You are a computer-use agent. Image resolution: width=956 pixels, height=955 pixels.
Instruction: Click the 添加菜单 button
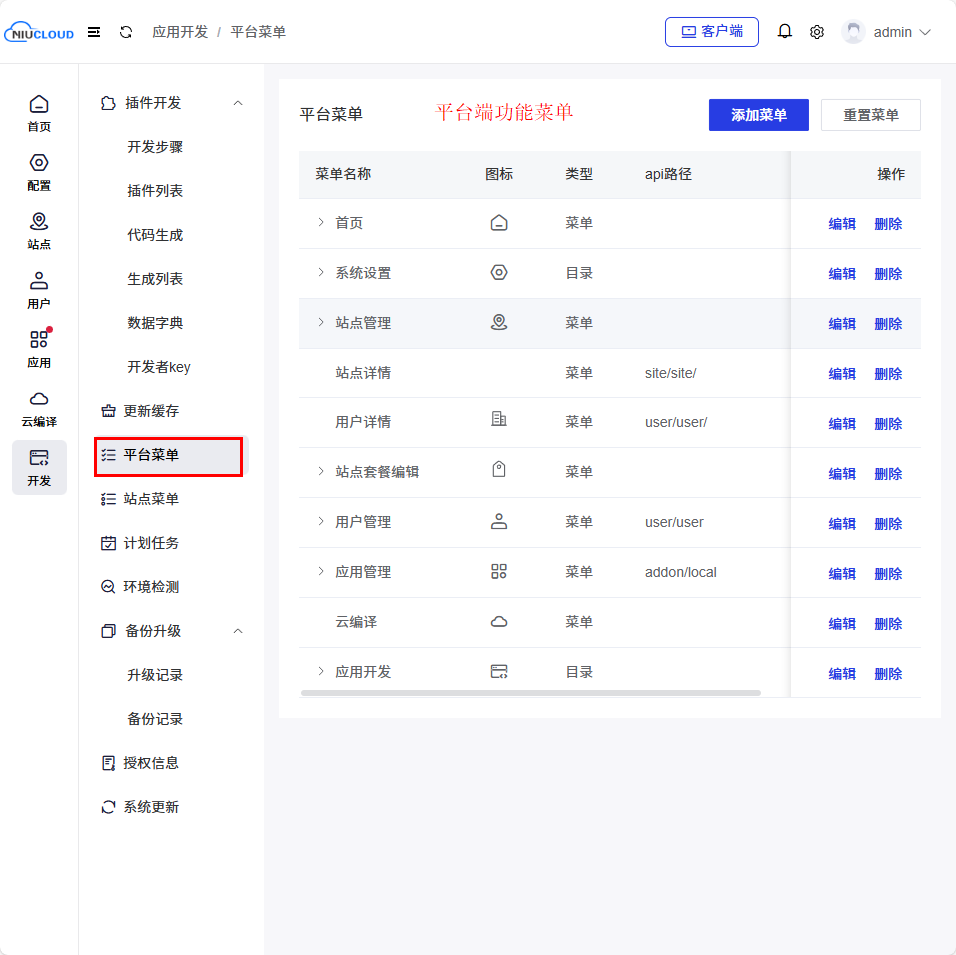[758, 115]
